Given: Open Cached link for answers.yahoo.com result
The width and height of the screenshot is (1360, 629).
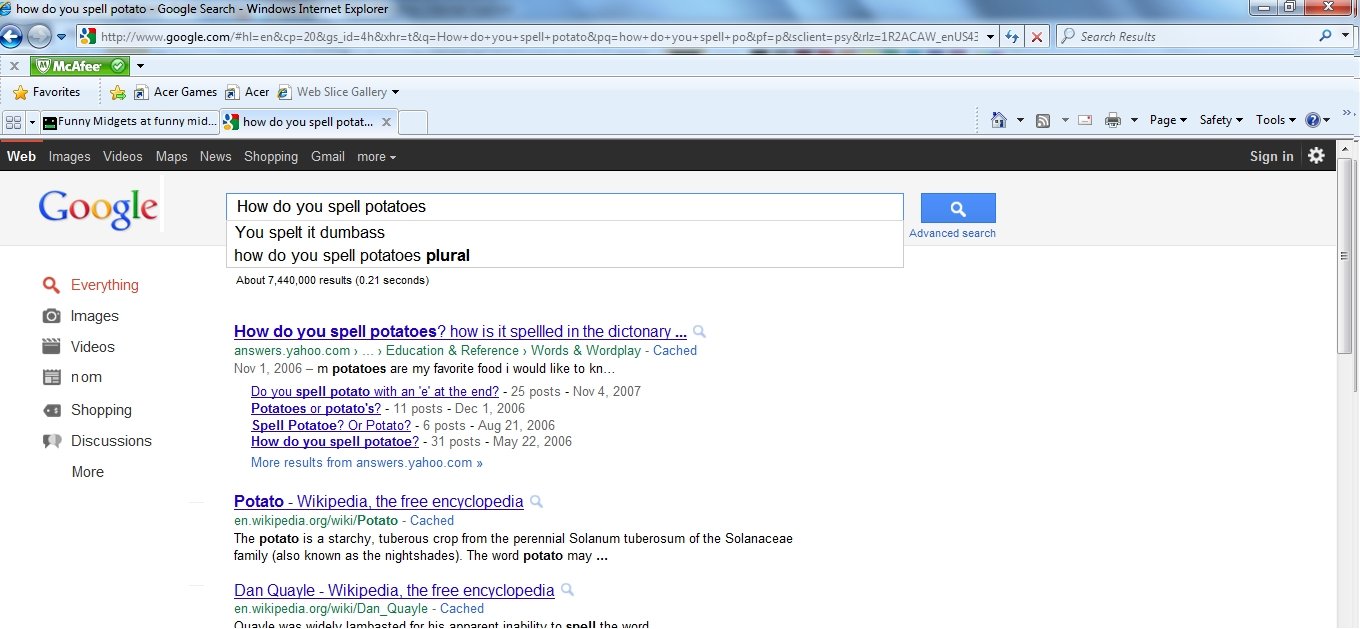Looking at the screenshot, I should 675,351.
